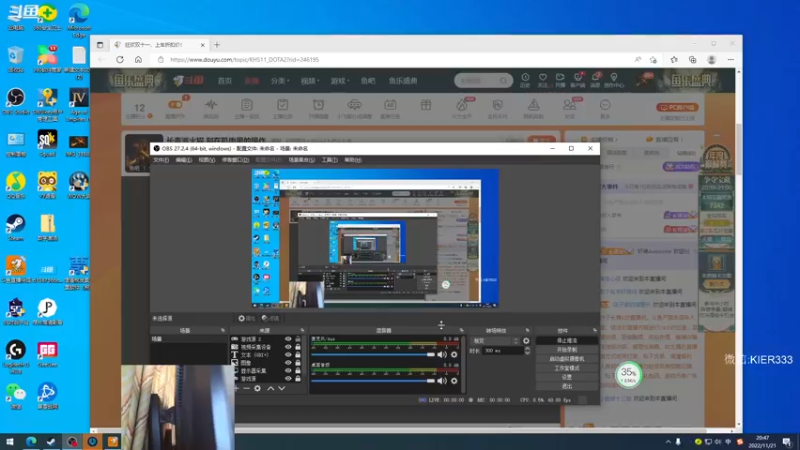800x450 pixels.
Task: Click the Douyu search magnifier icon
Action: pos(504,81)
